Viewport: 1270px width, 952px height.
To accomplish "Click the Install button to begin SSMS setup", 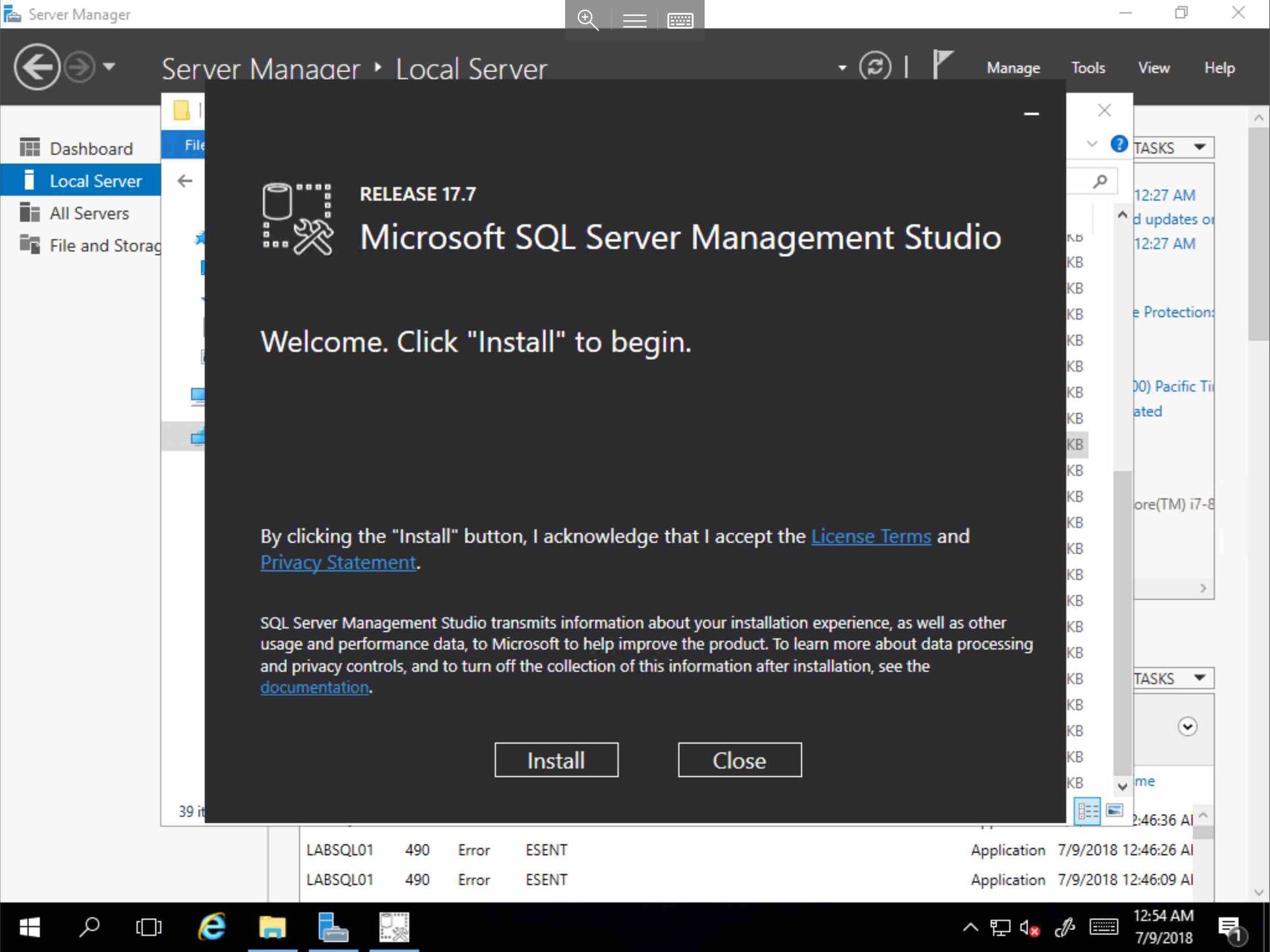I will pyautogui.click(x=557, y=760).
